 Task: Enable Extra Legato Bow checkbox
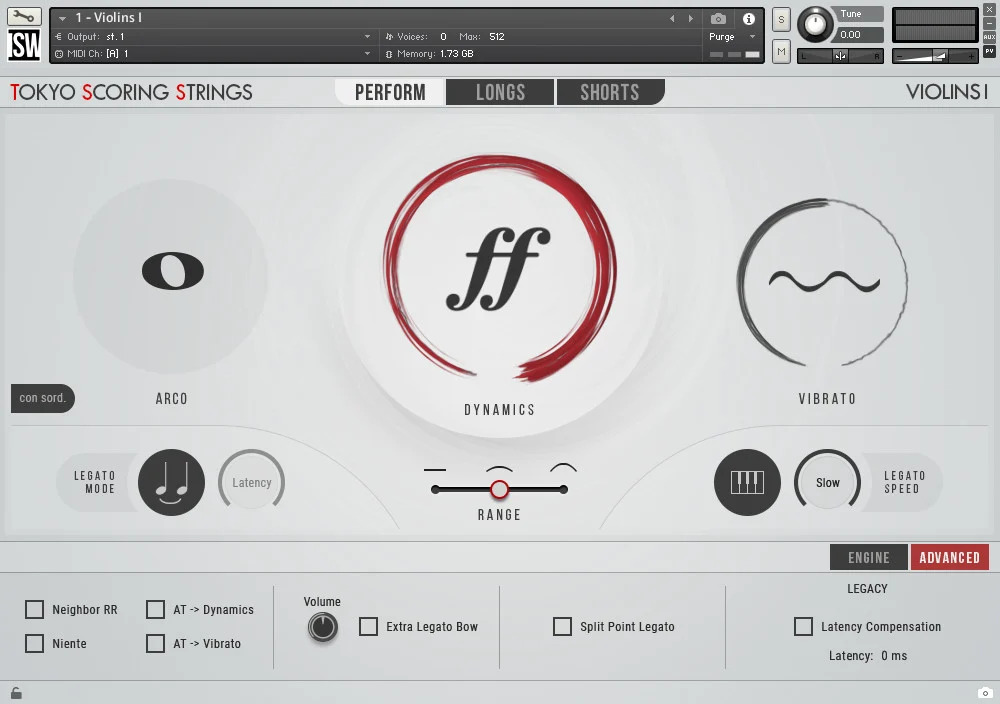(x=368, y=627)
